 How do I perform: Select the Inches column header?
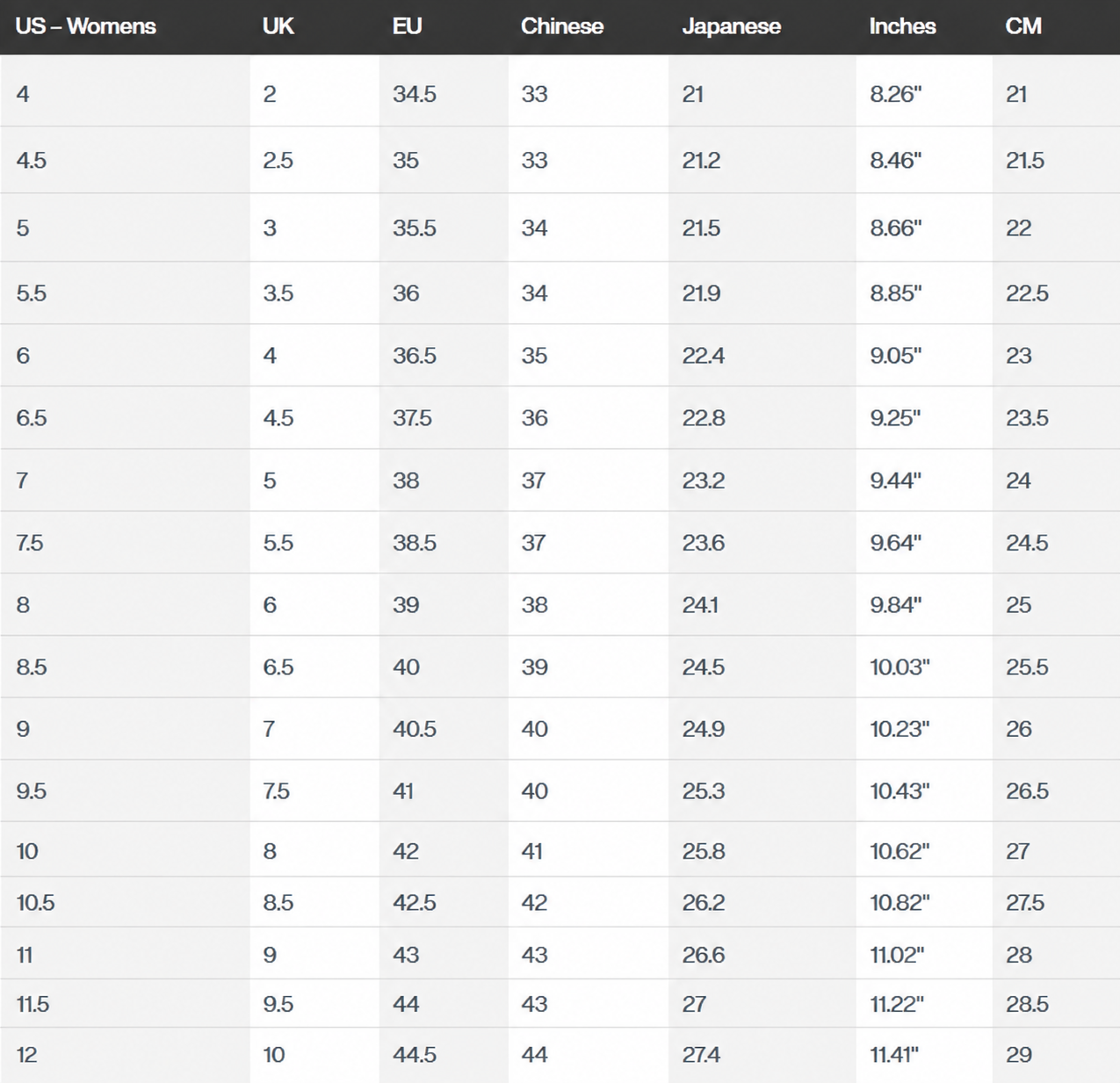pos(902,26)
